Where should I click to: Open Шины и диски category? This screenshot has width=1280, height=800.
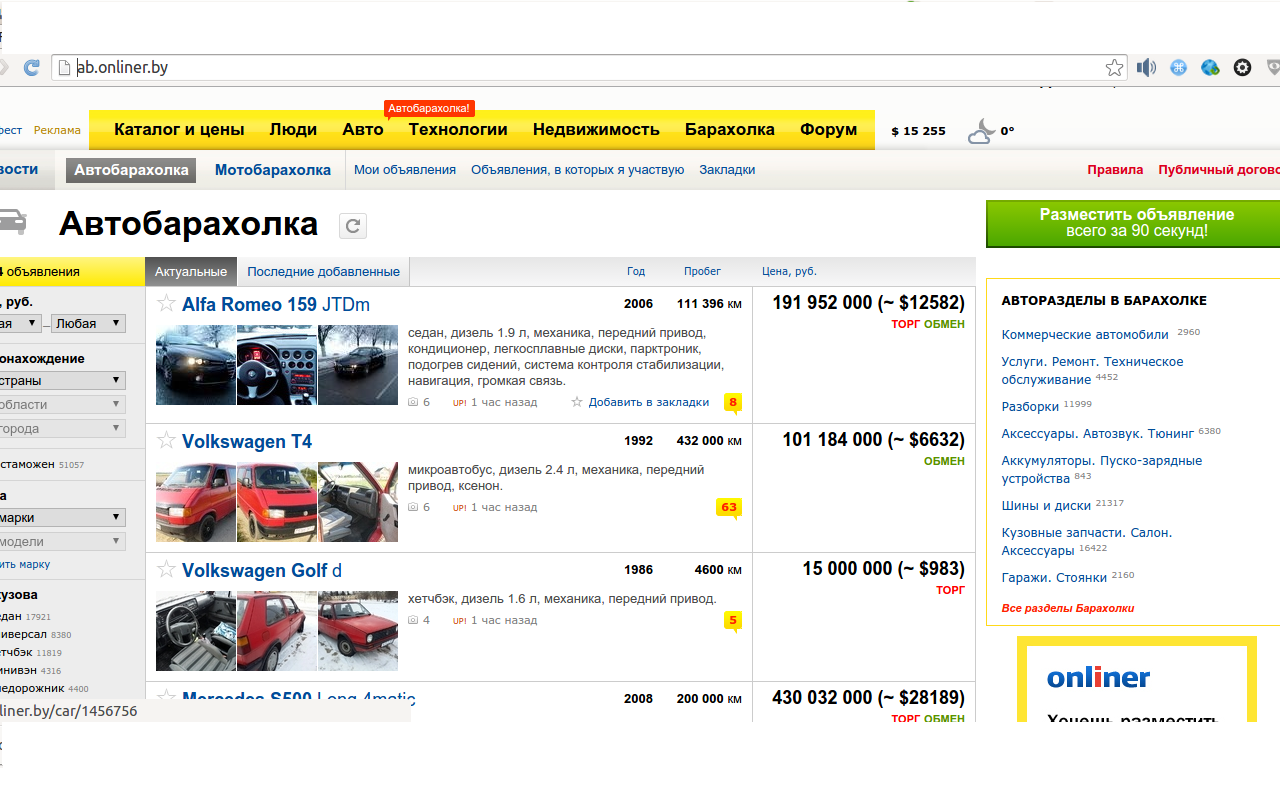(1046, 506)
